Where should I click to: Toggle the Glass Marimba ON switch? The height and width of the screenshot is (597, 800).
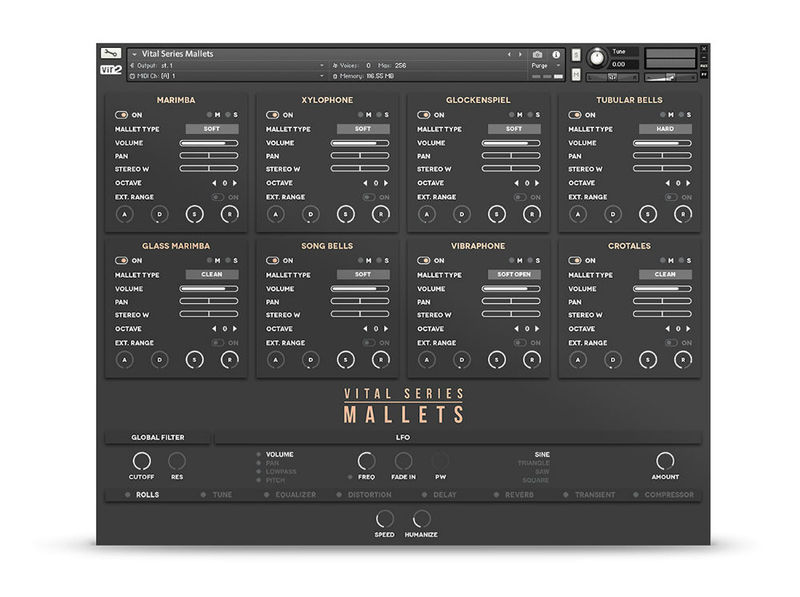tap(121, 260)
